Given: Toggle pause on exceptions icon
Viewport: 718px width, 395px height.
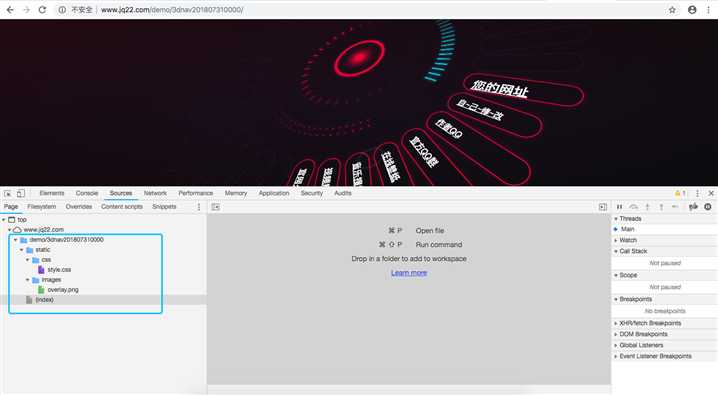Looking at the screenshot, I should pyautogui.click(x=708, y=207).
